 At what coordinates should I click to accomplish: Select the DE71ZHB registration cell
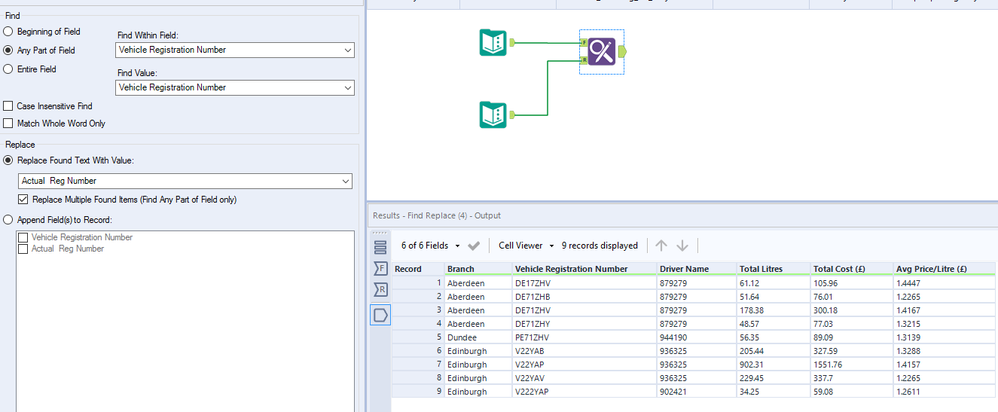(584, 296)
